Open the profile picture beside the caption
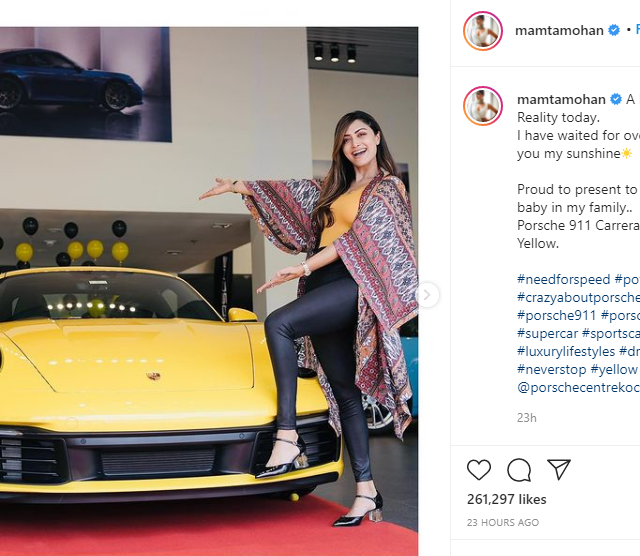The width and height of the screenshot is (640, 556). (x=483, y=106)
